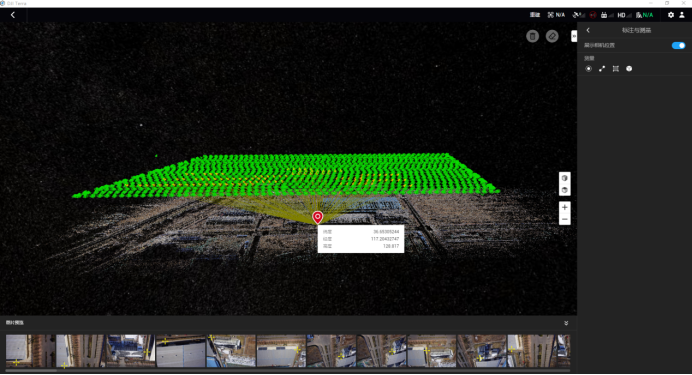Click the altitude value in the coordinate popup
The image size is (692, 375).
[x=391, y=246]
